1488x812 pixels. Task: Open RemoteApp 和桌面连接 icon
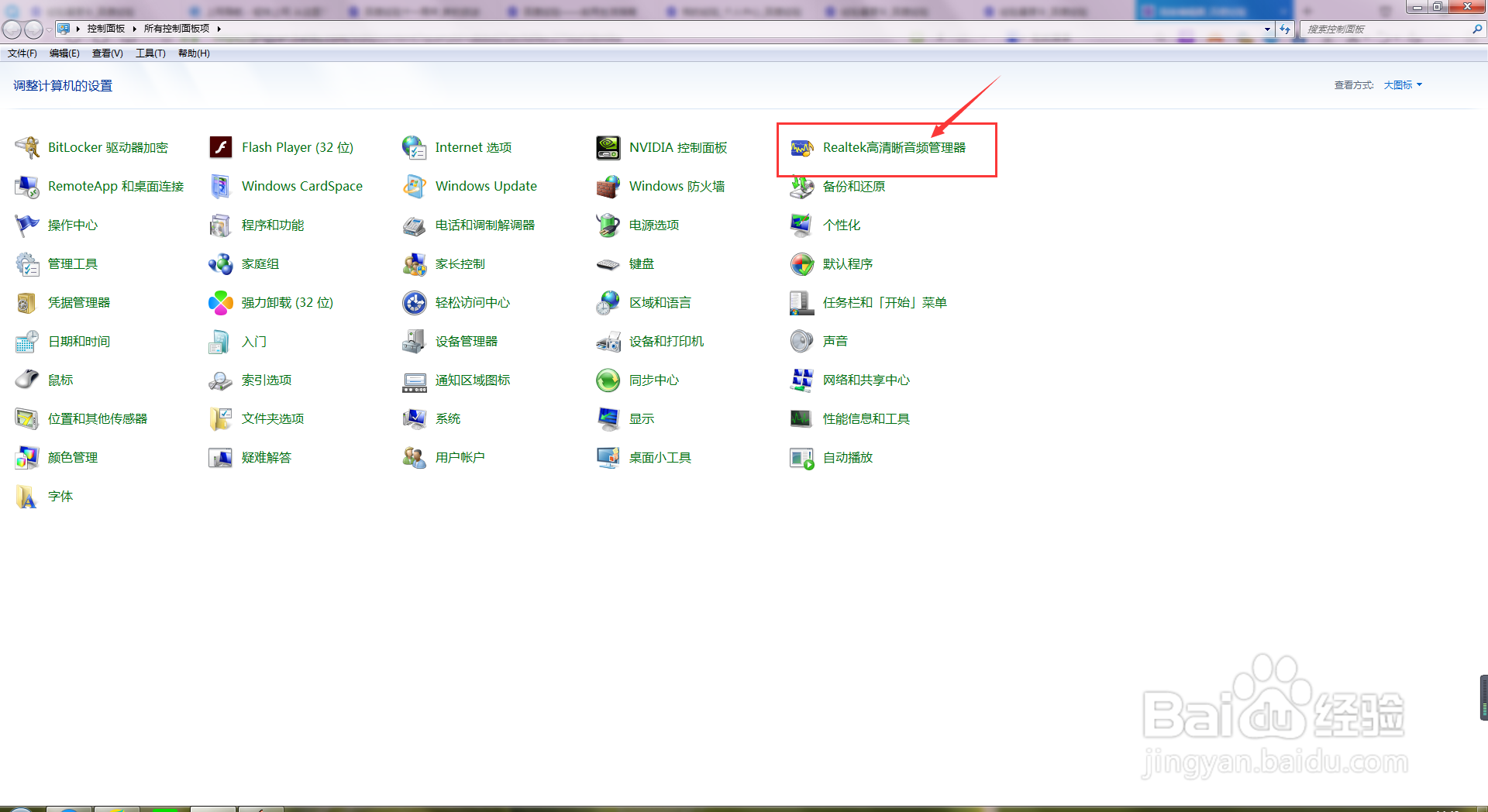point(27,186)
